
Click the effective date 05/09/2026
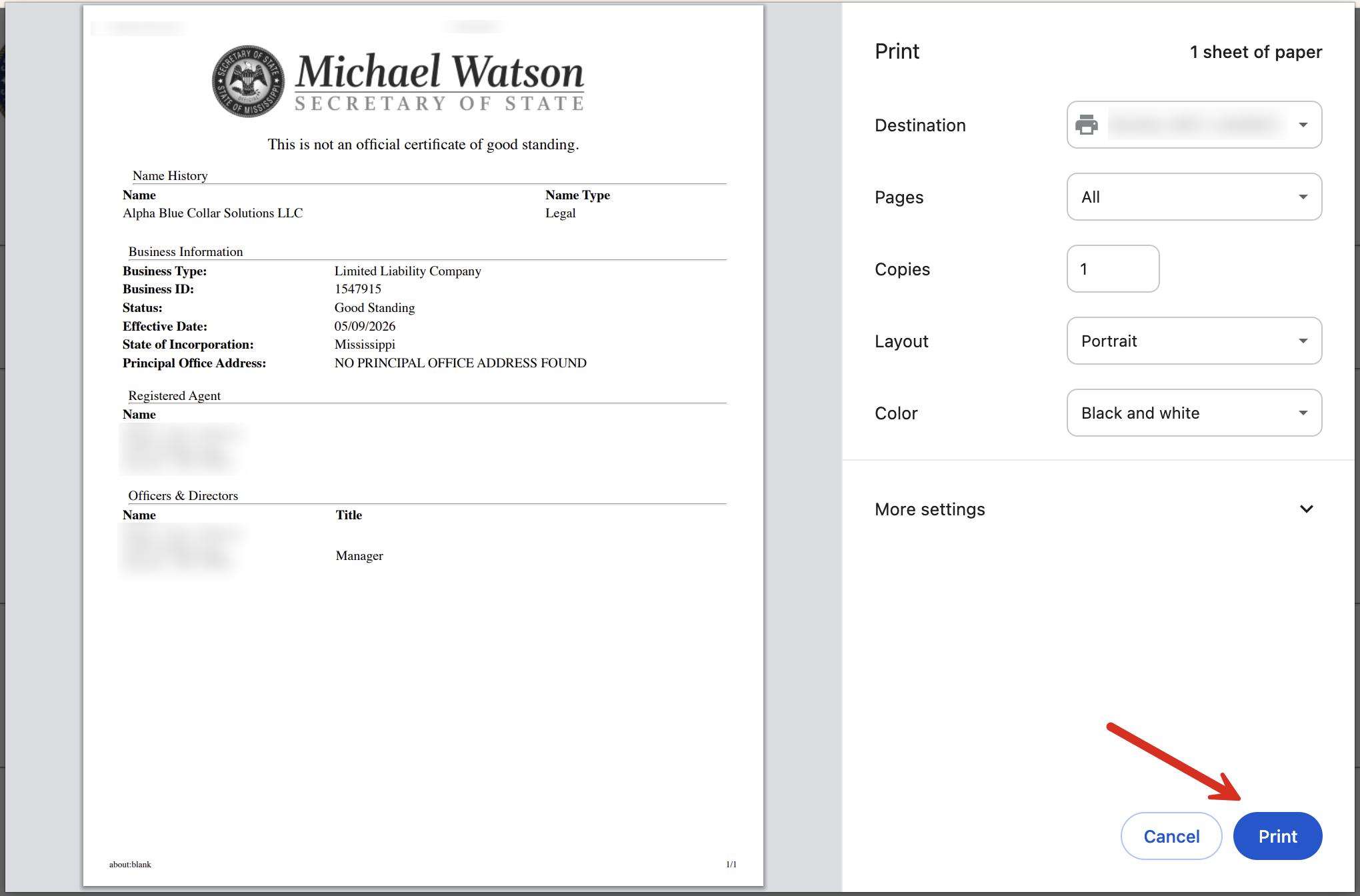[365, 327]
